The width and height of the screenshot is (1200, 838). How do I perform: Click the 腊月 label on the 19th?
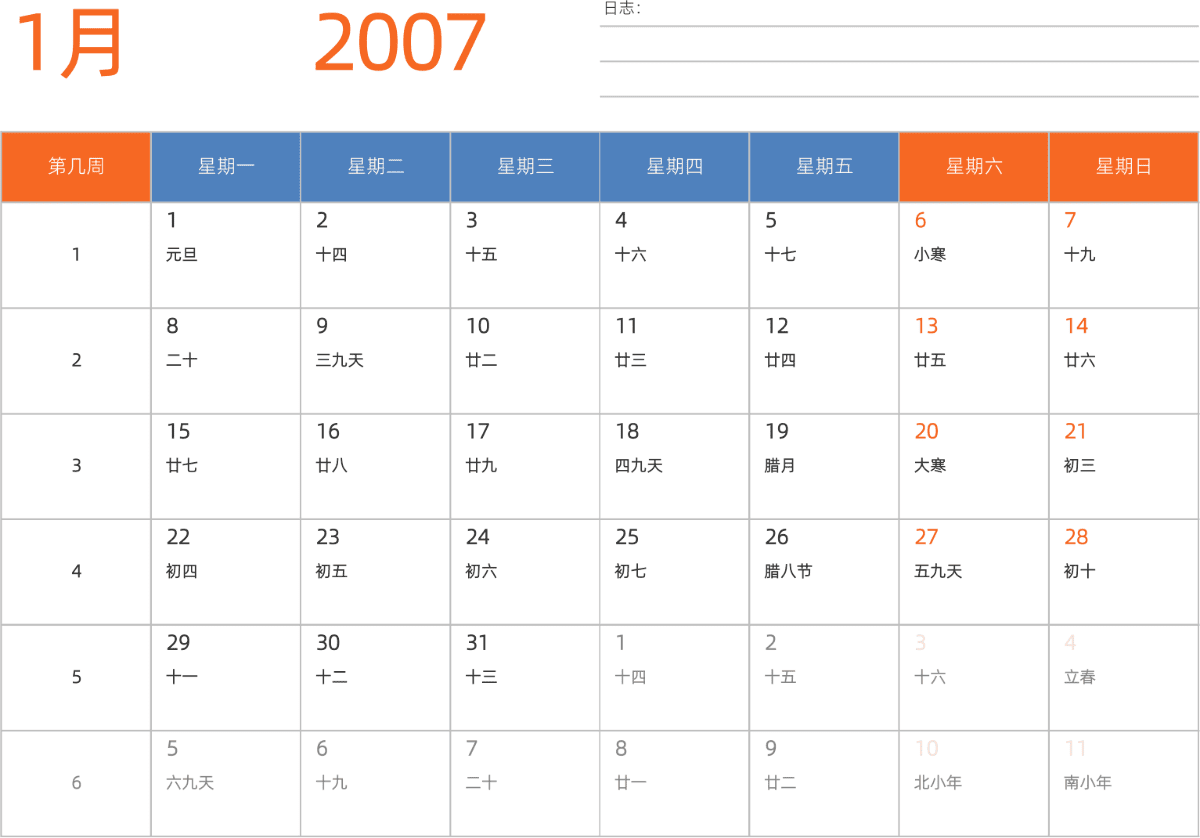pyautogui.click(x=780, y=466)
